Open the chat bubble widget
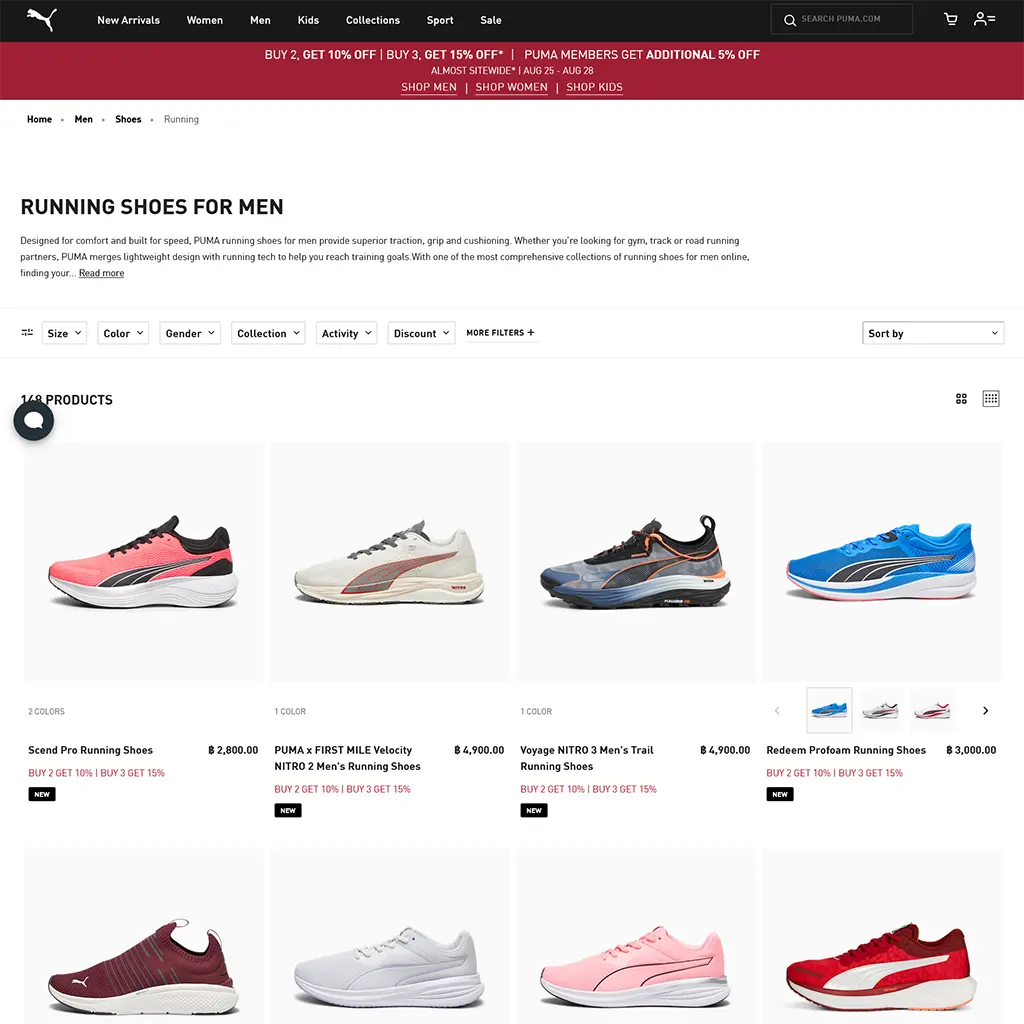This screenshot has width=1024, height=1024. (x=33, y=421)
